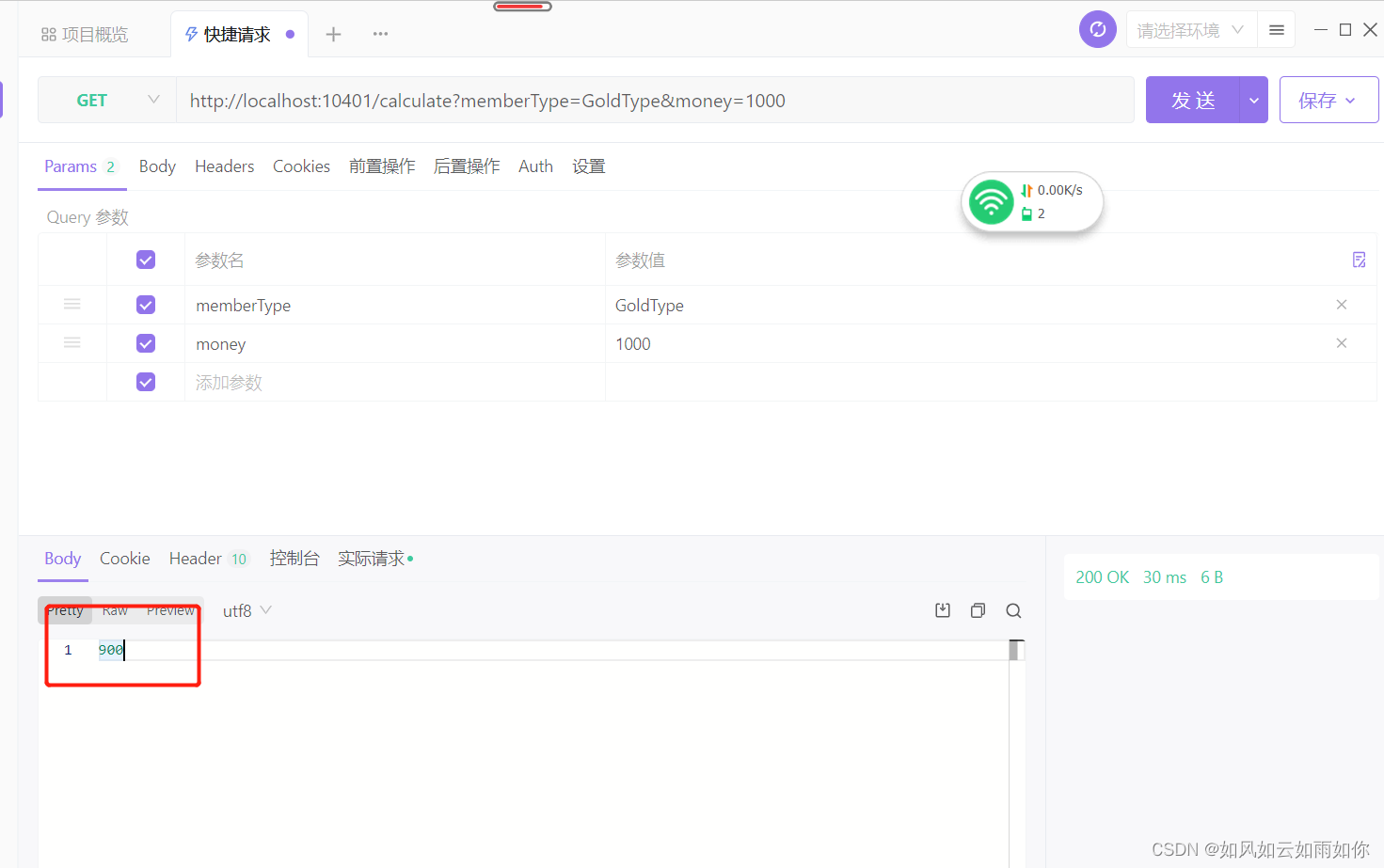Open the Auth tab
The height and width of the screenshot is (868, 1384).
pos(535,166)
